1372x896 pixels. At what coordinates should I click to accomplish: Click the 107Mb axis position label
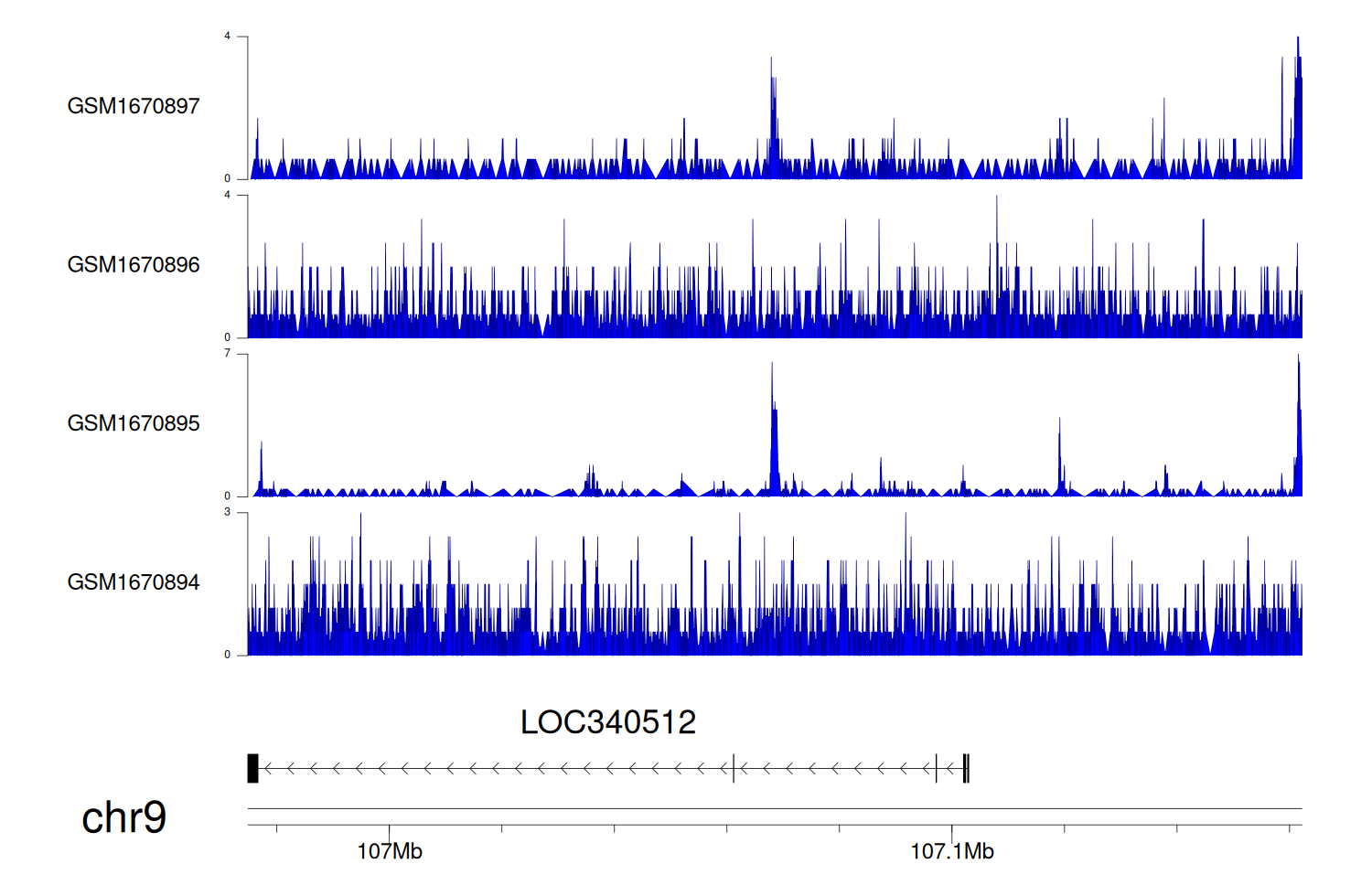[390, 851]
